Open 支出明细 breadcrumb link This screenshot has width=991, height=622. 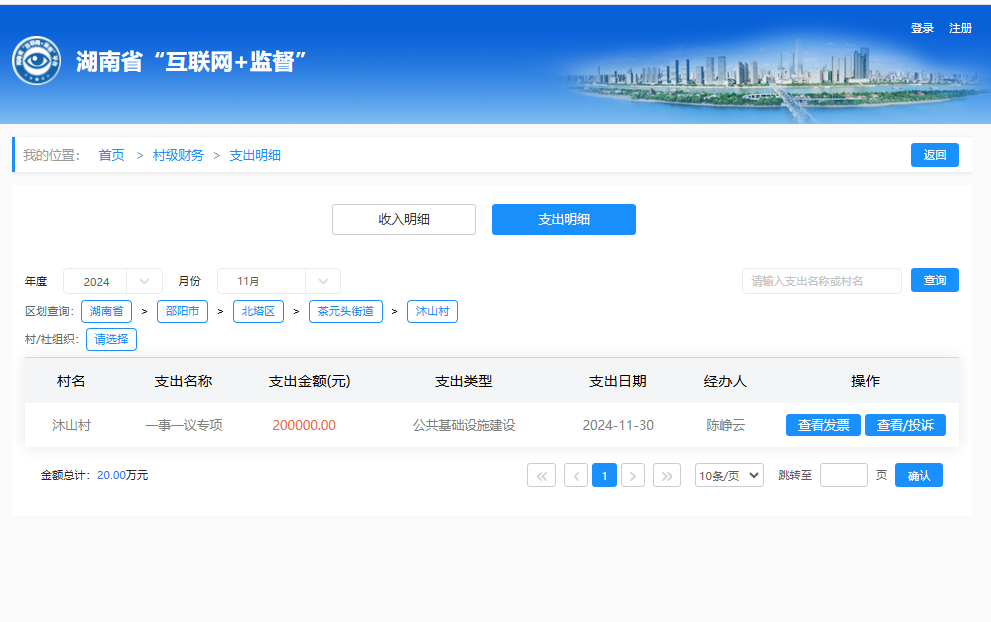(x=255, y=155)
